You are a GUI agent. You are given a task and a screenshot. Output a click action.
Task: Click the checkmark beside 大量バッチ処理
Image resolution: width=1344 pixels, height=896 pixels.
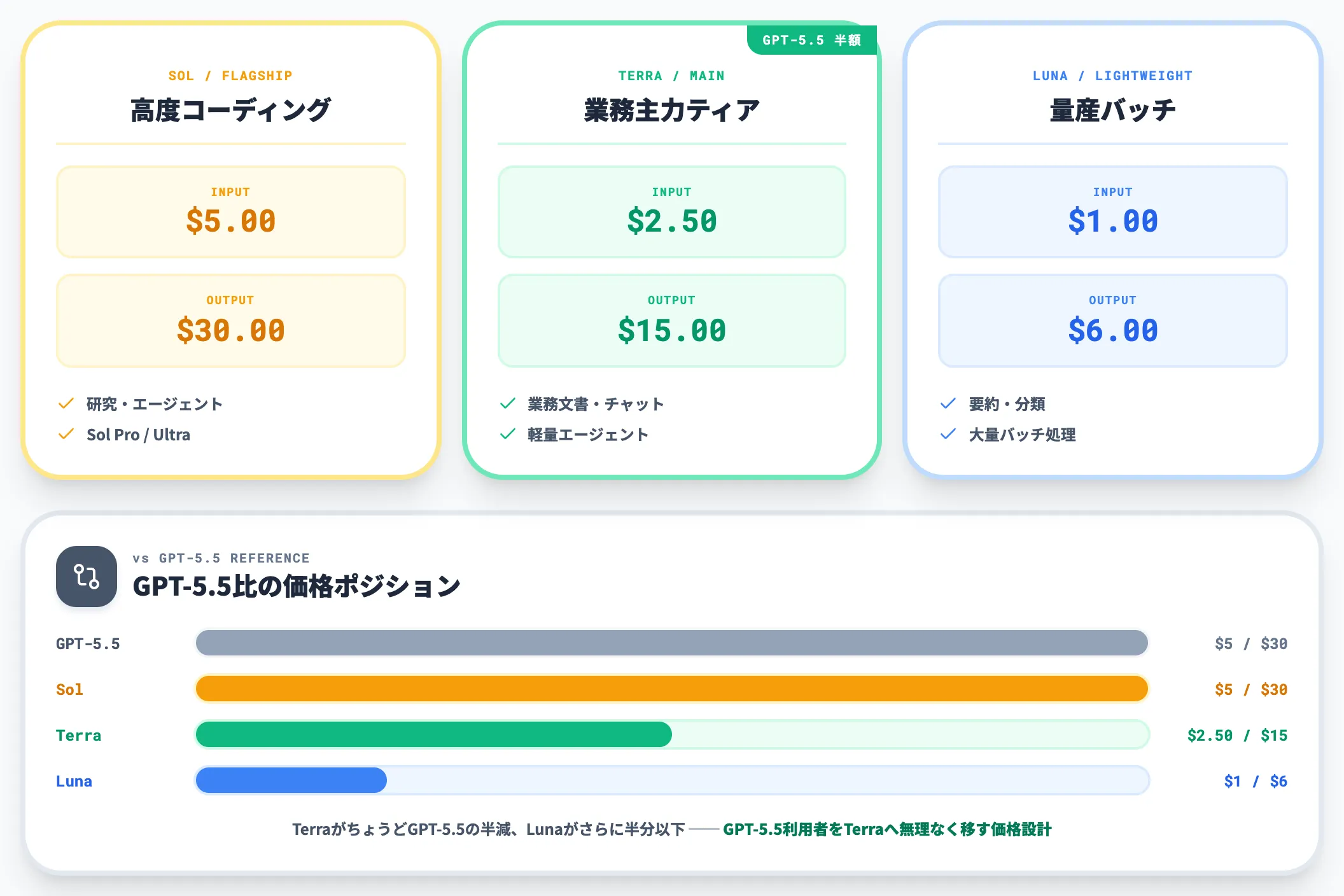click(948, 434)
